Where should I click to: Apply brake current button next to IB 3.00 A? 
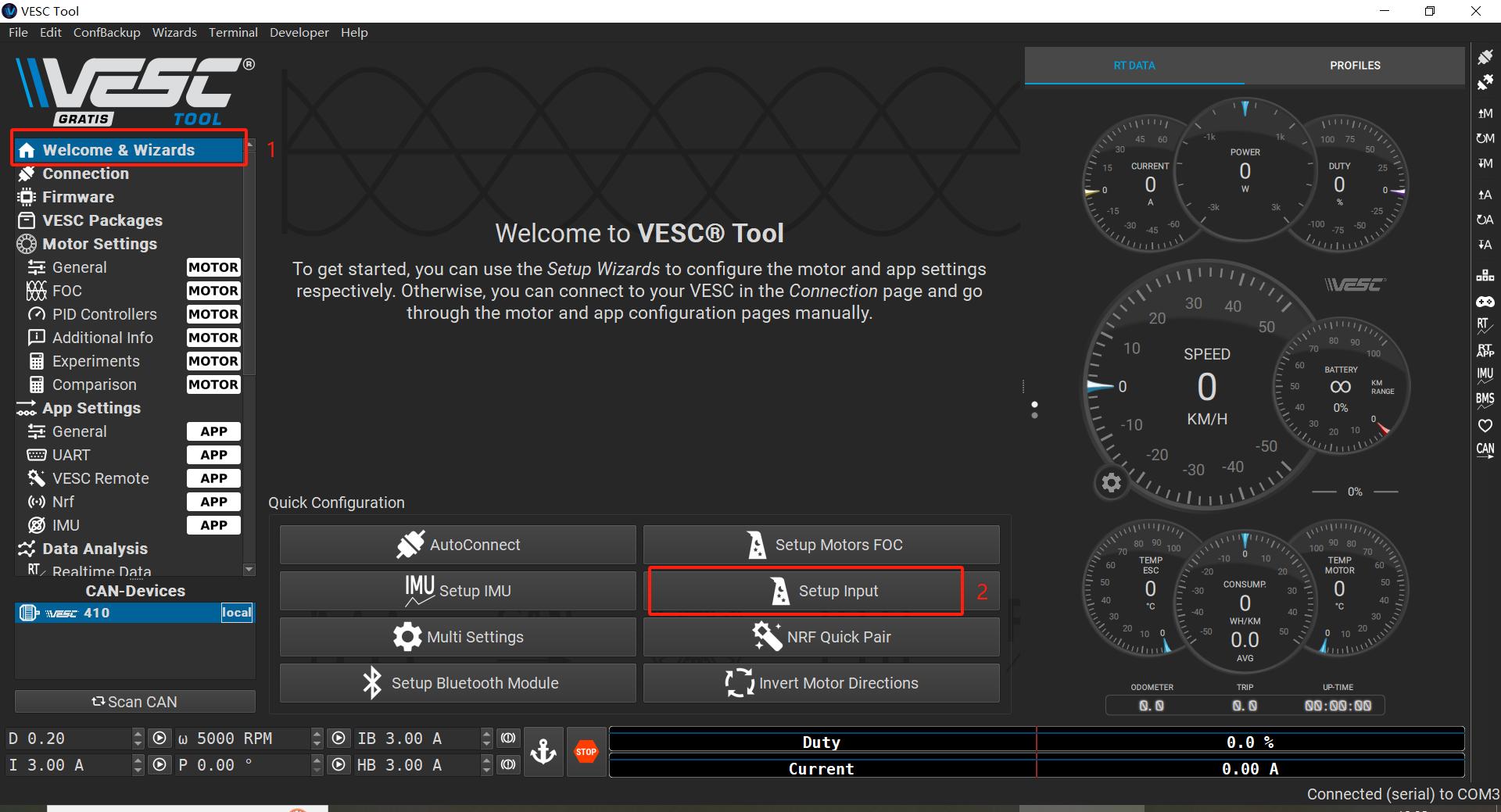click(x=508, y=739)
